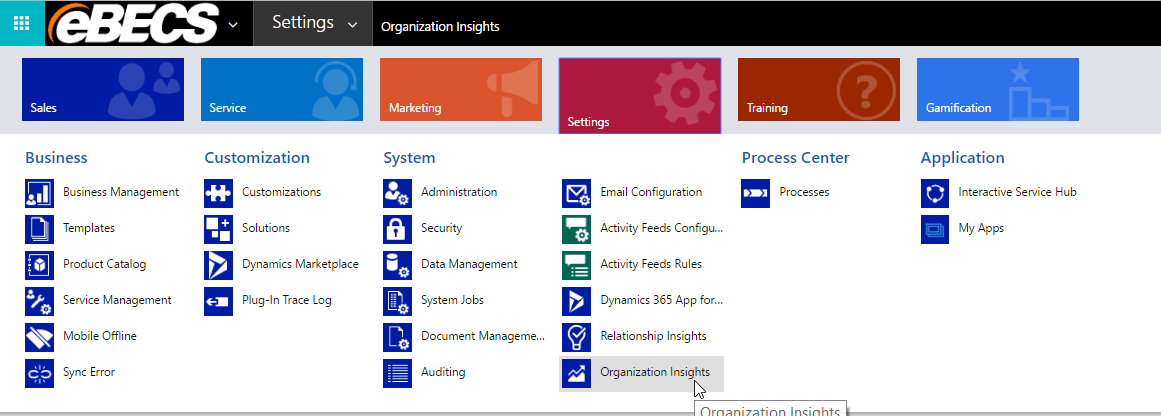The image size is (1161, 416).
Task: Click the Organization Insights breadcrumb text
Action: pyautogui.click(x=440, y=27)
